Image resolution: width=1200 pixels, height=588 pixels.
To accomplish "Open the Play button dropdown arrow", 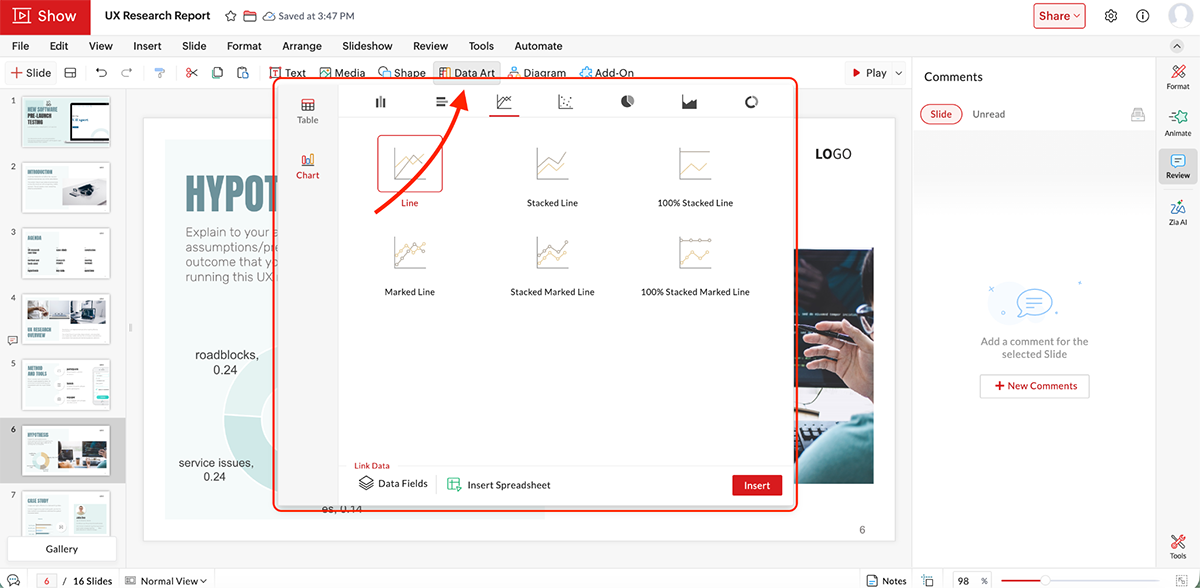I will coord(898,72).
